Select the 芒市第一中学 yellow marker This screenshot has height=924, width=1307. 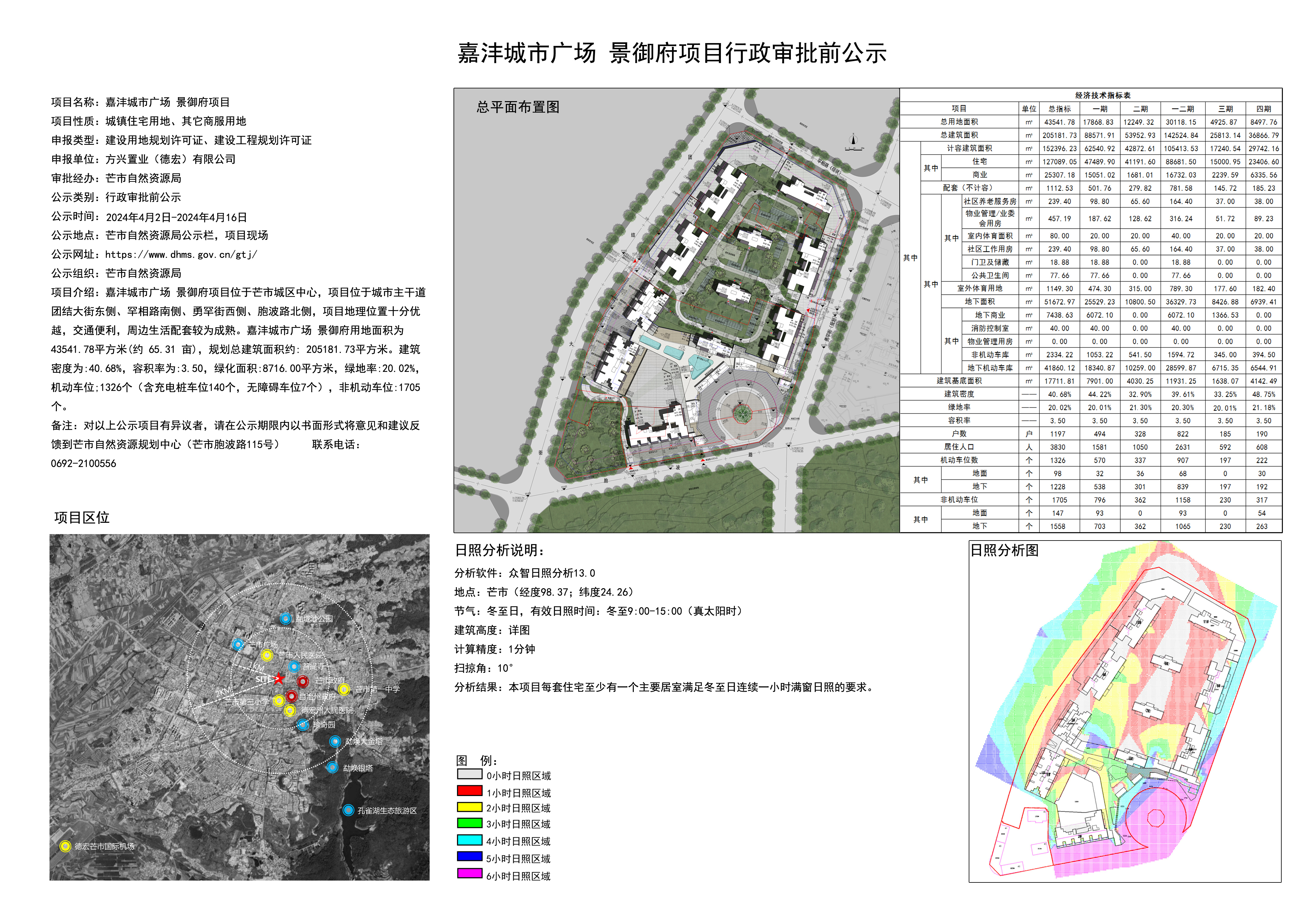[x=344, y=689]
